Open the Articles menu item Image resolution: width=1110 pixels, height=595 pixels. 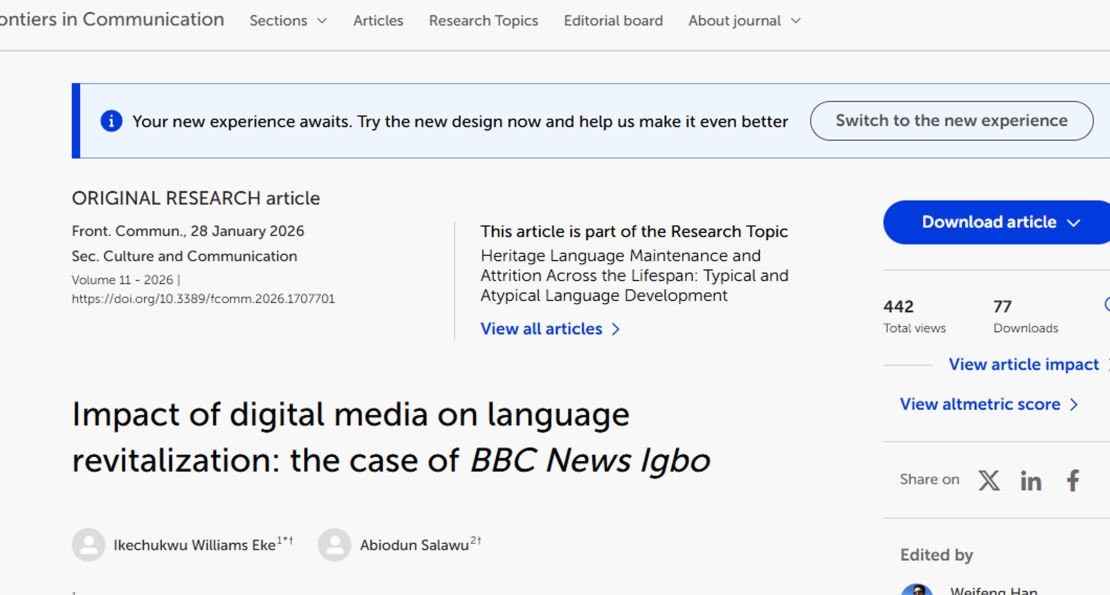click(378, 20)
